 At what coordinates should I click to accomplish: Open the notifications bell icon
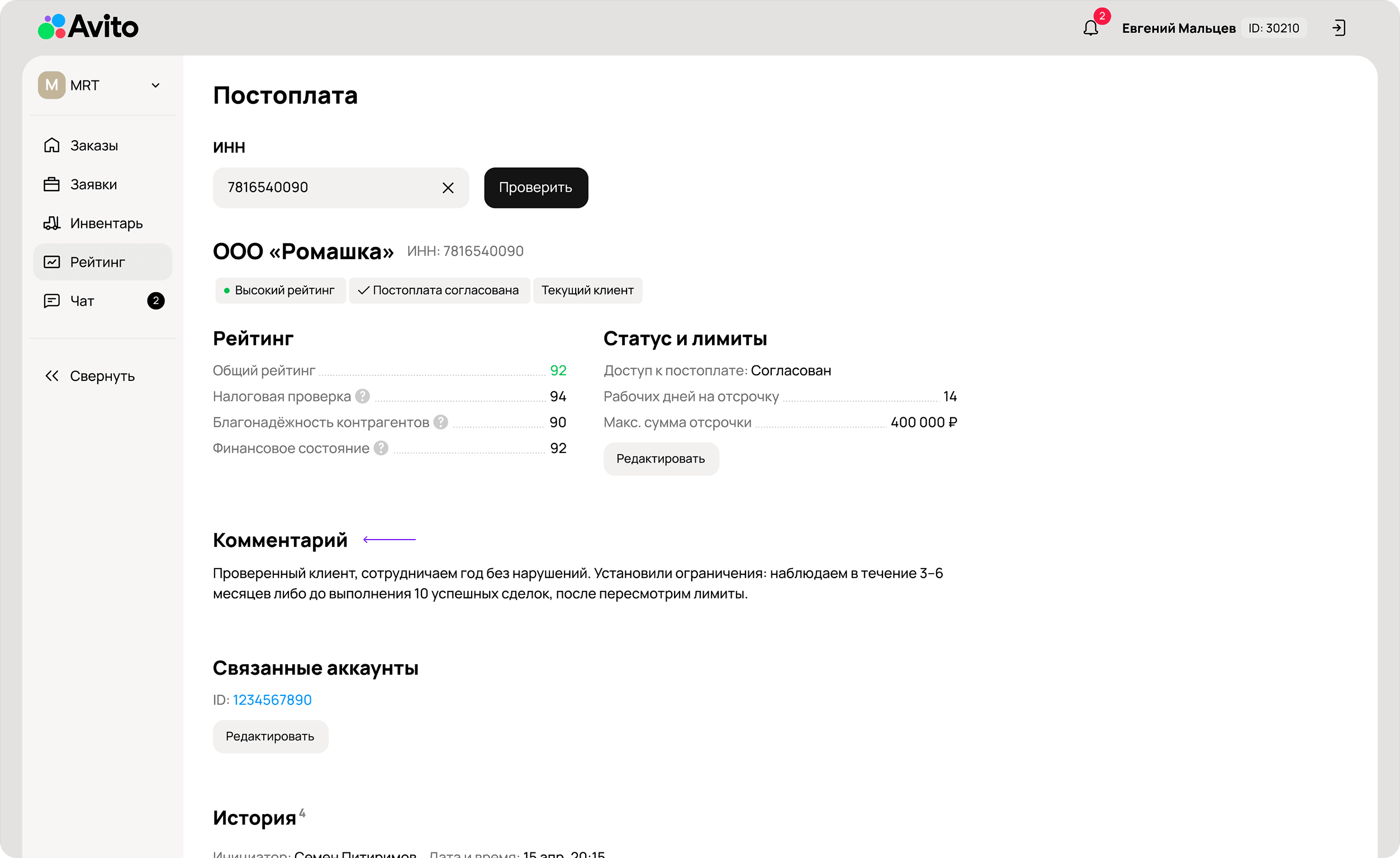1090,28
